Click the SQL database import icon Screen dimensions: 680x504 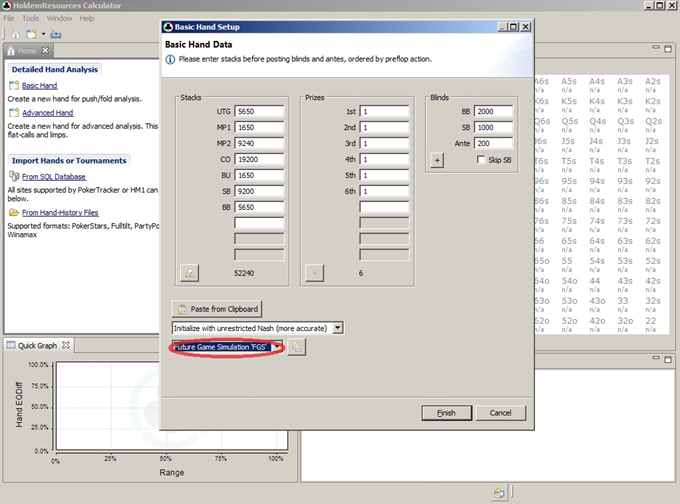[x=14, y=176]
